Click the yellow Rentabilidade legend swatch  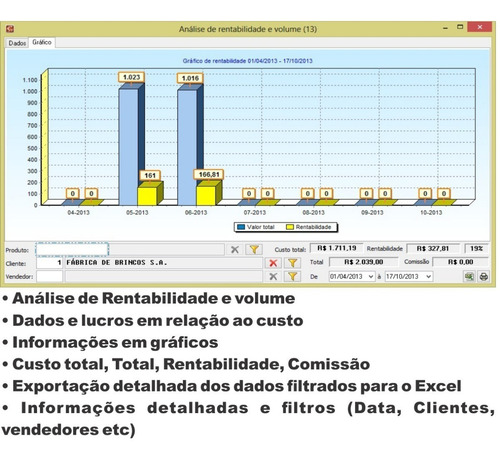(x=290, y=227)
